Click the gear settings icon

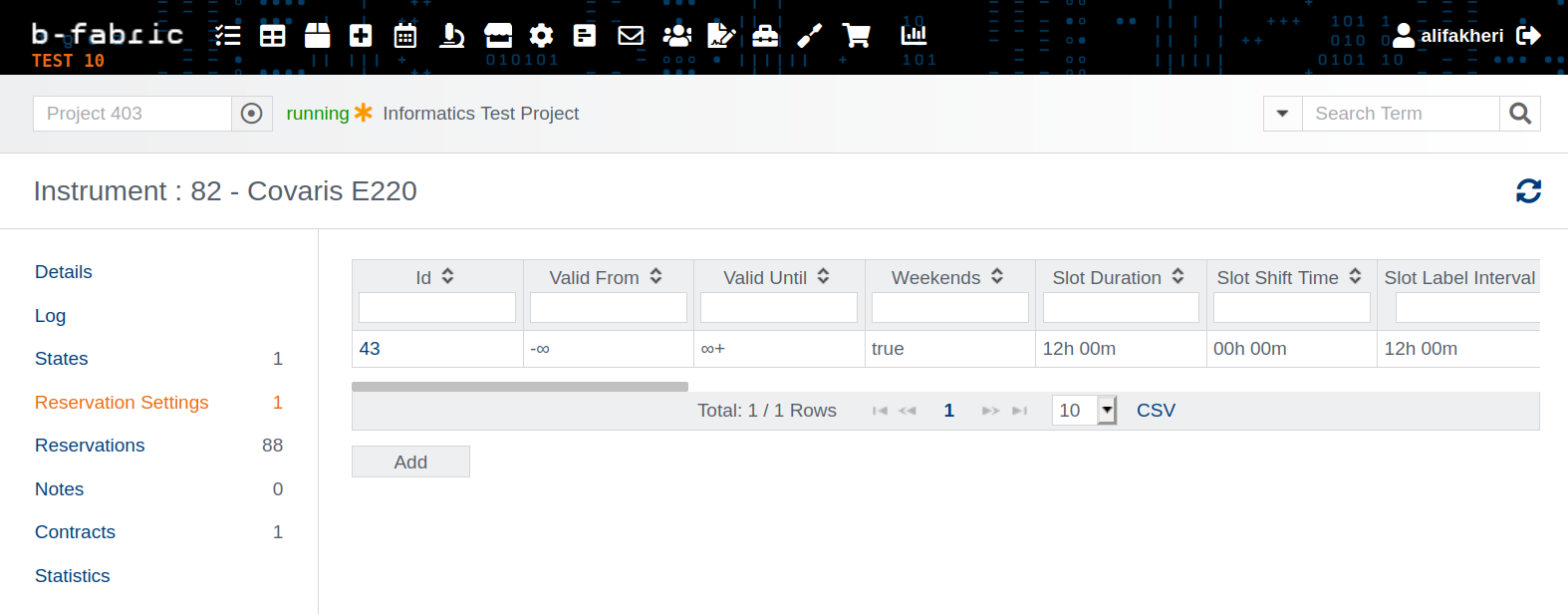tap(541, 36)
